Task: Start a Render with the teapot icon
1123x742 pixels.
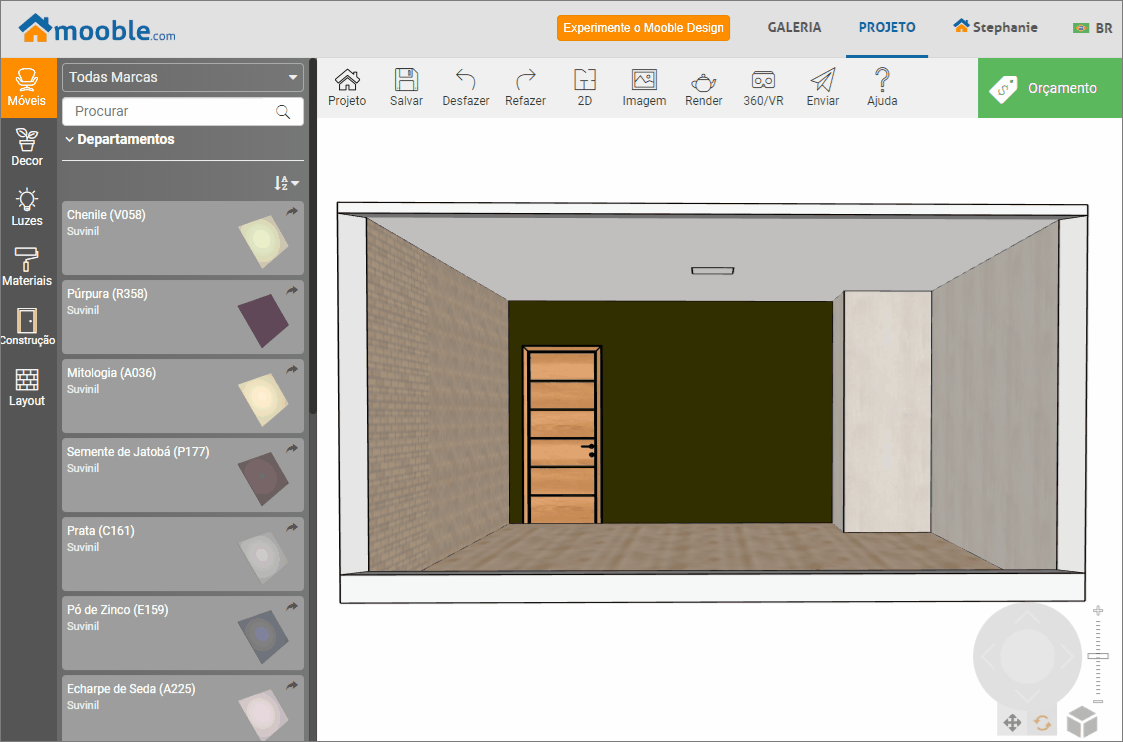Action: [703, 88]
